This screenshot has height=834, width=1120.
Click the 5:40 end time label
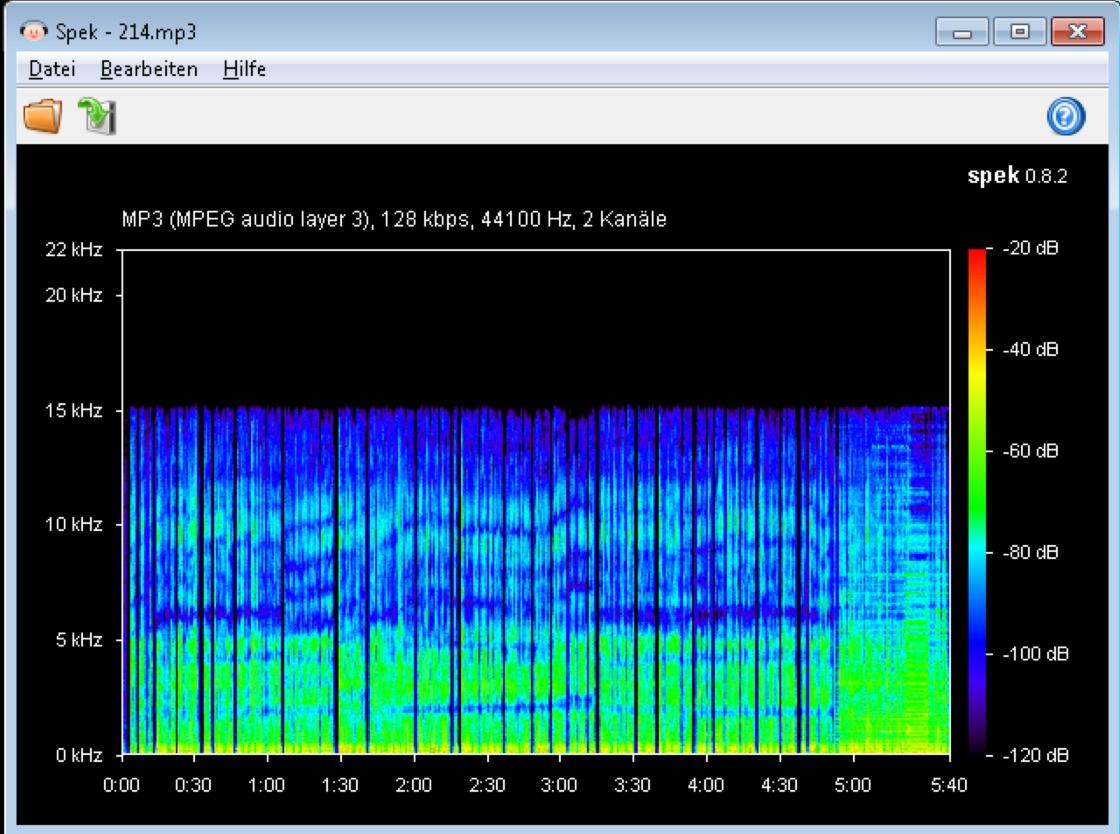[948, 785]
